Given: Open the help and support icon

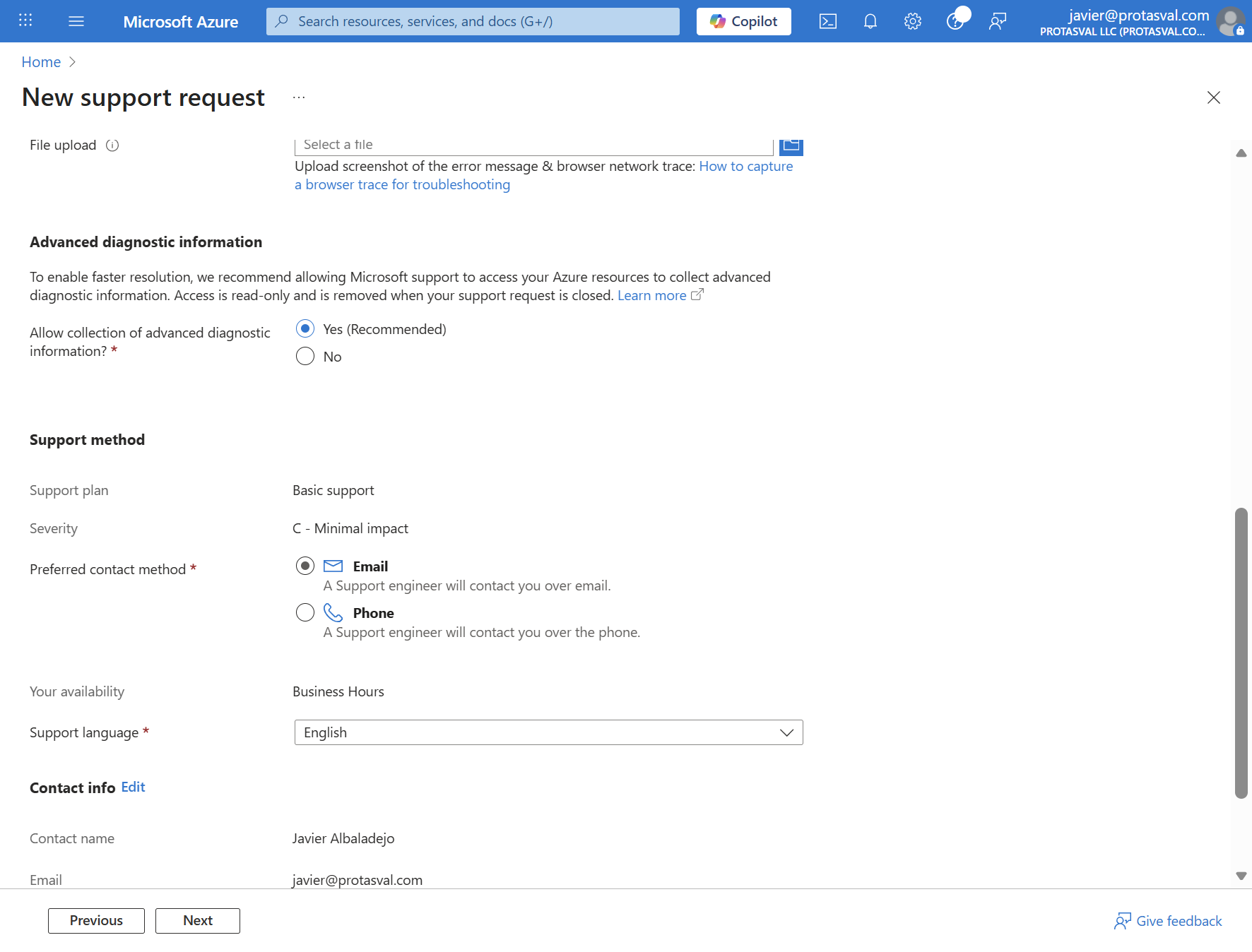Looking at the screenshot, I should coord(955,21).
